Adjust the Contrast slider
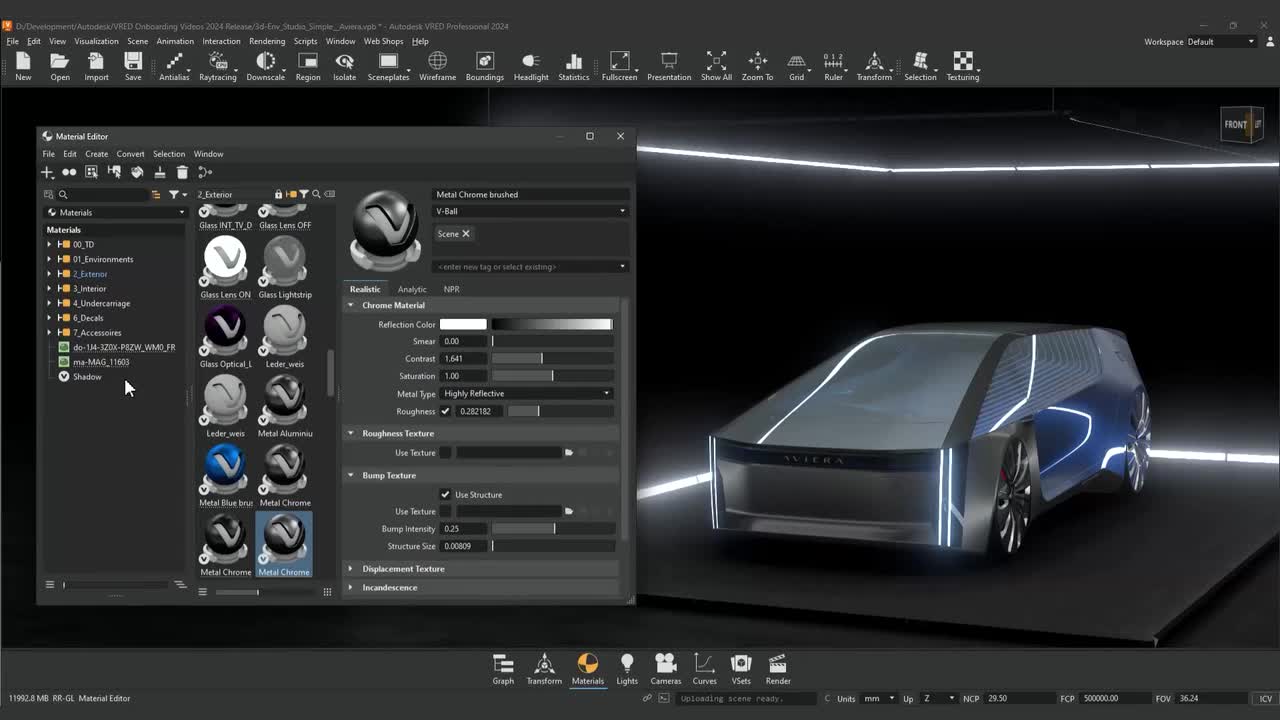This screenshot has width=1280, height=720. coord(551,359)
